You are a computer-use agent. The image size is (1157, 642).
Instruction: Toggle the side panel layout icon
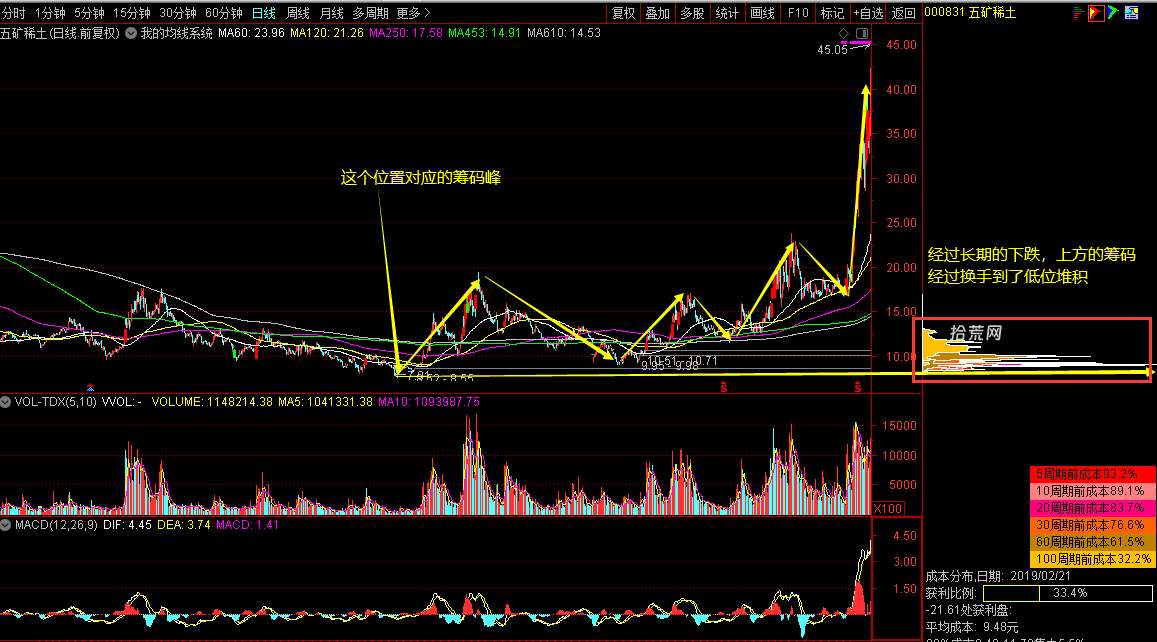pos(862,33)
